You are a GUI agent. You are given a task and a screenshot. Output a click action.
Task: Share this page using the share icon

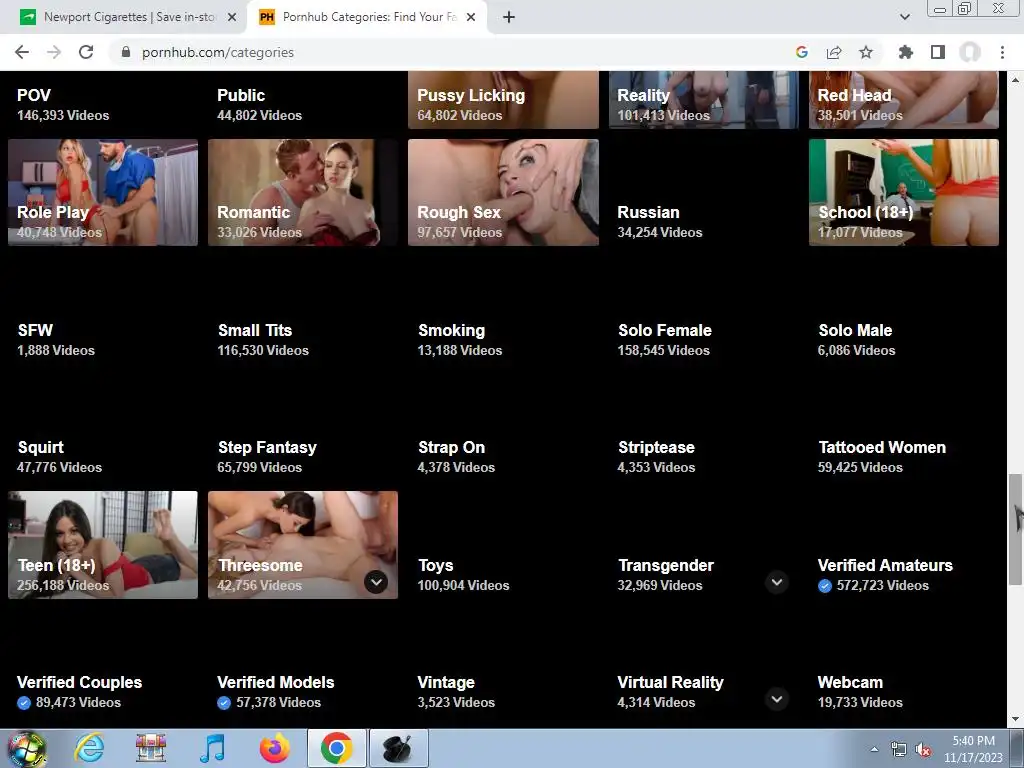(834, 52)
